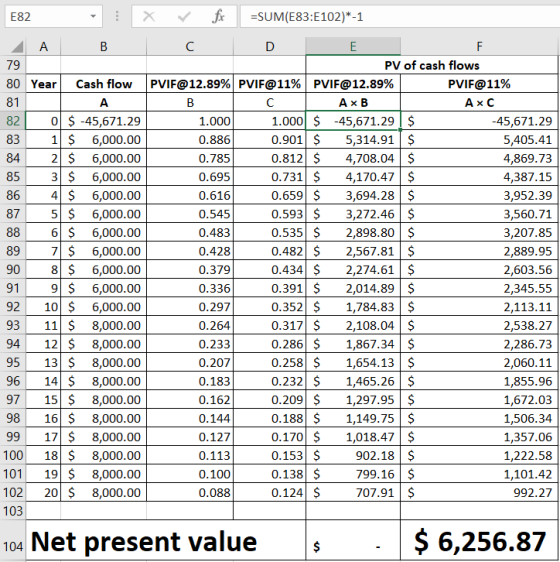
Task: Open the Insert Function fx icon
Action: 218,16
